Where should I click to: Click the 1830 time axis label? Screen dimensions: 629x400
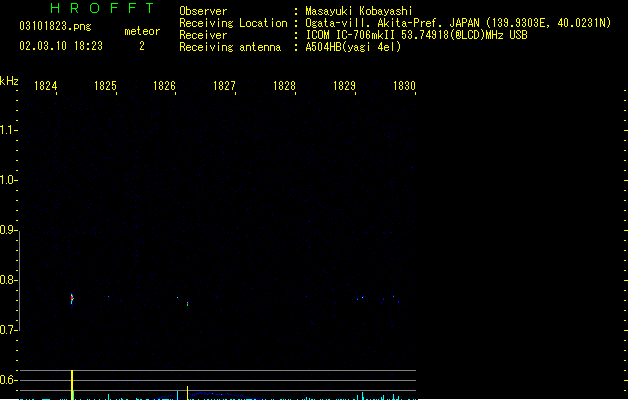[x=404, y=86]
